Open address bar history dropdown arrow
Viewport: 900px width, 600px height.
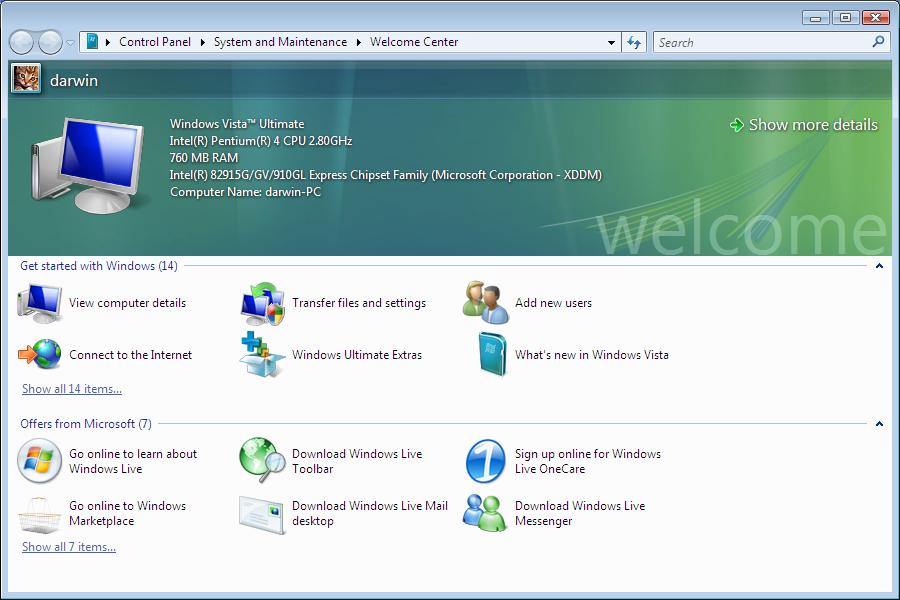pyautogui.click(x=612, y=43)
